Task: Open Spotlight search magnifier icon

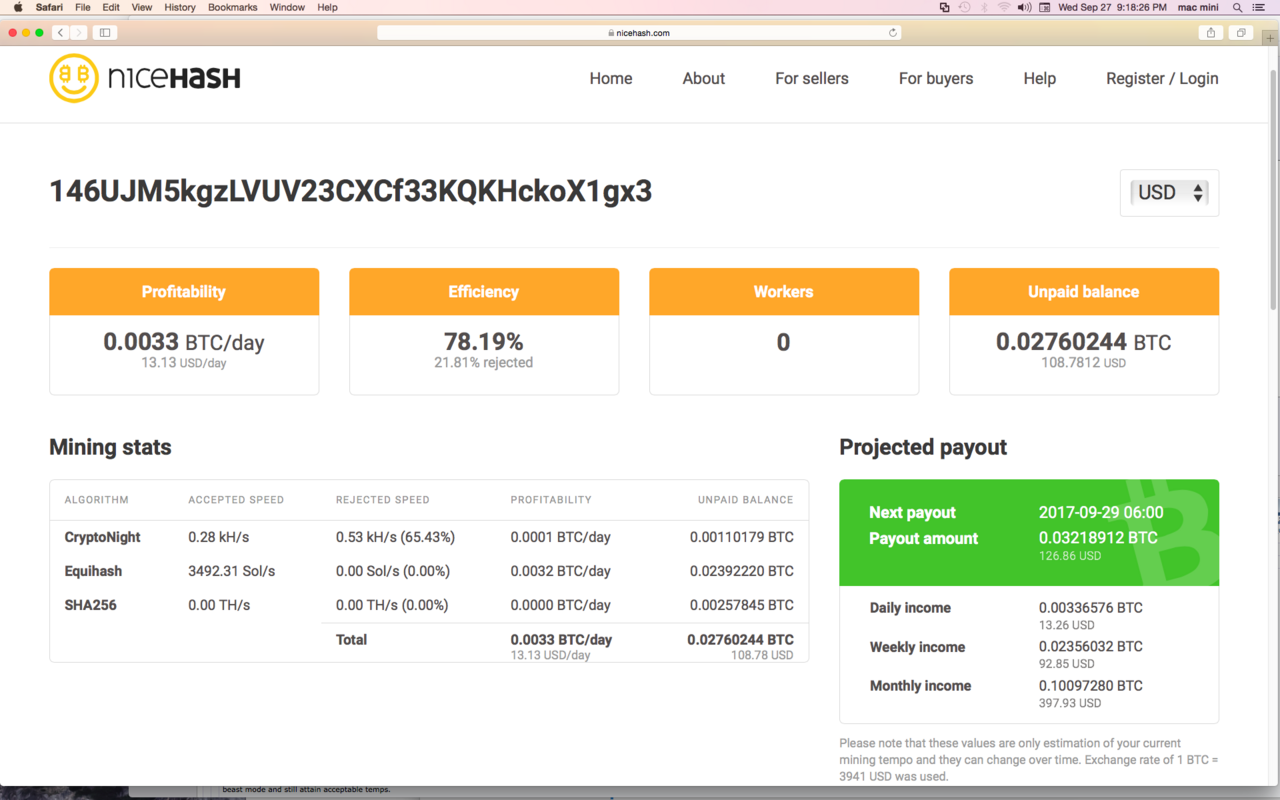Action: click(1238, 7)
